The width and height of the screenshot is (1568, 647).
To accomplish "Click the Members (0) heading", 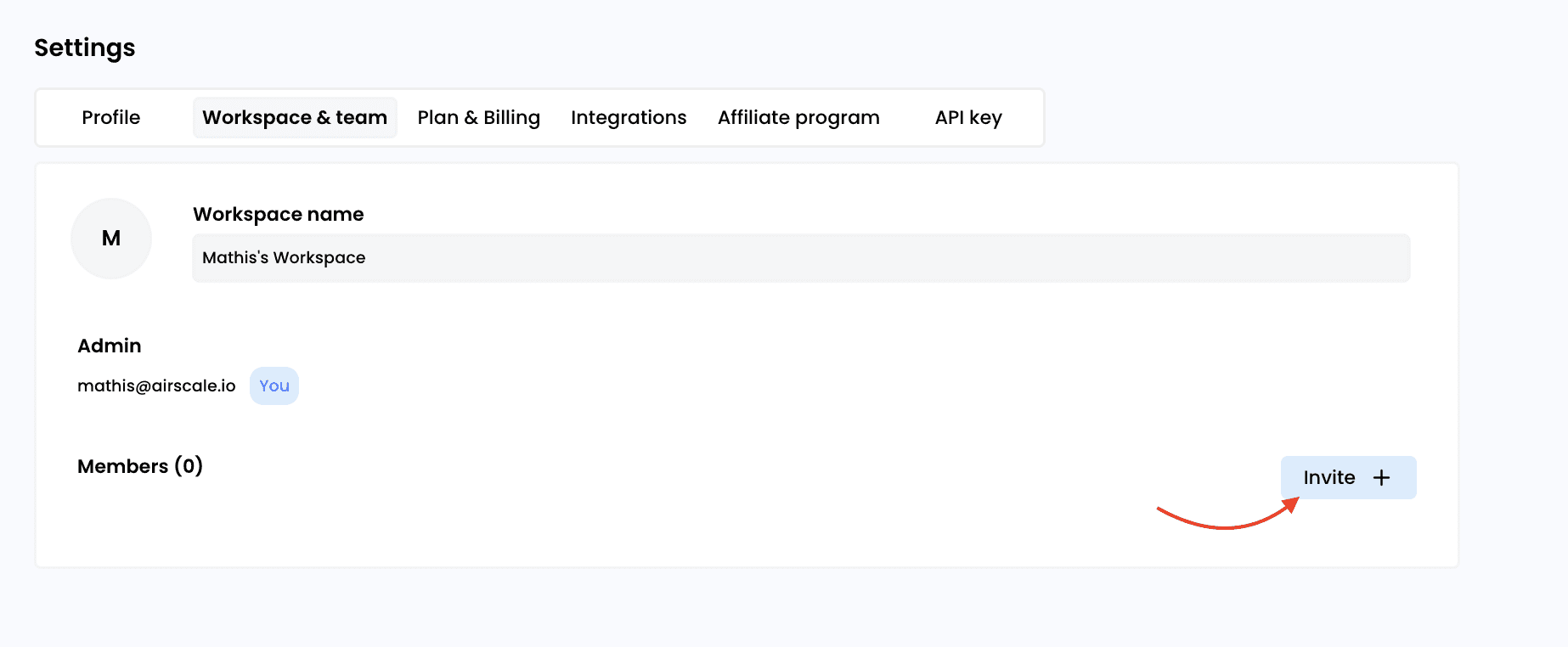I will click(x=140, y=466).
